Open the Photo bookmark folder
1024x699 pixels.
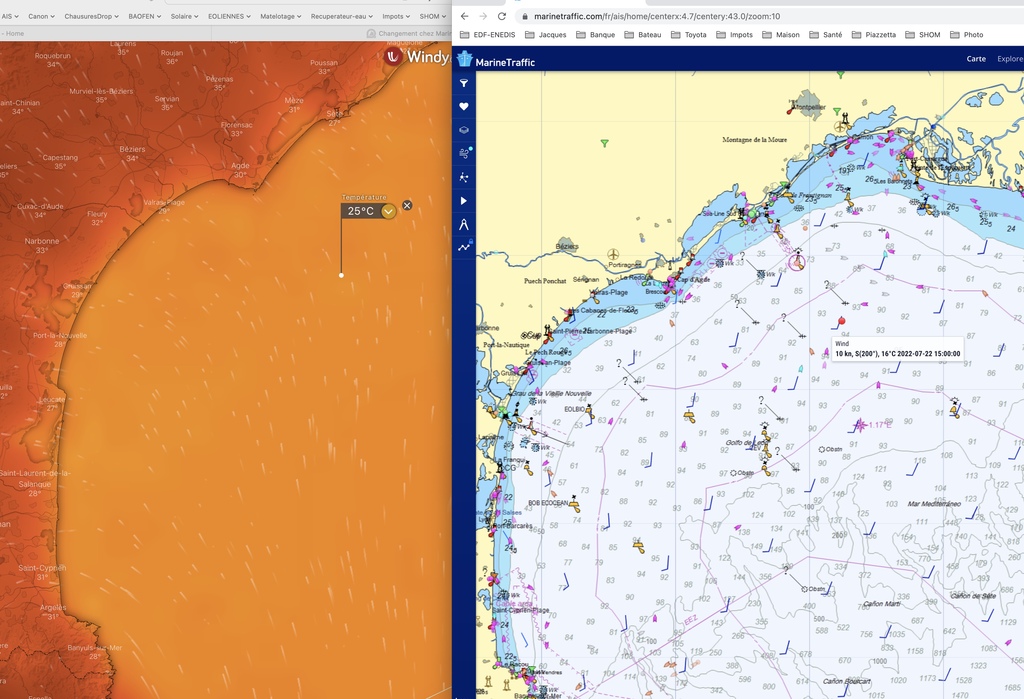967,35
